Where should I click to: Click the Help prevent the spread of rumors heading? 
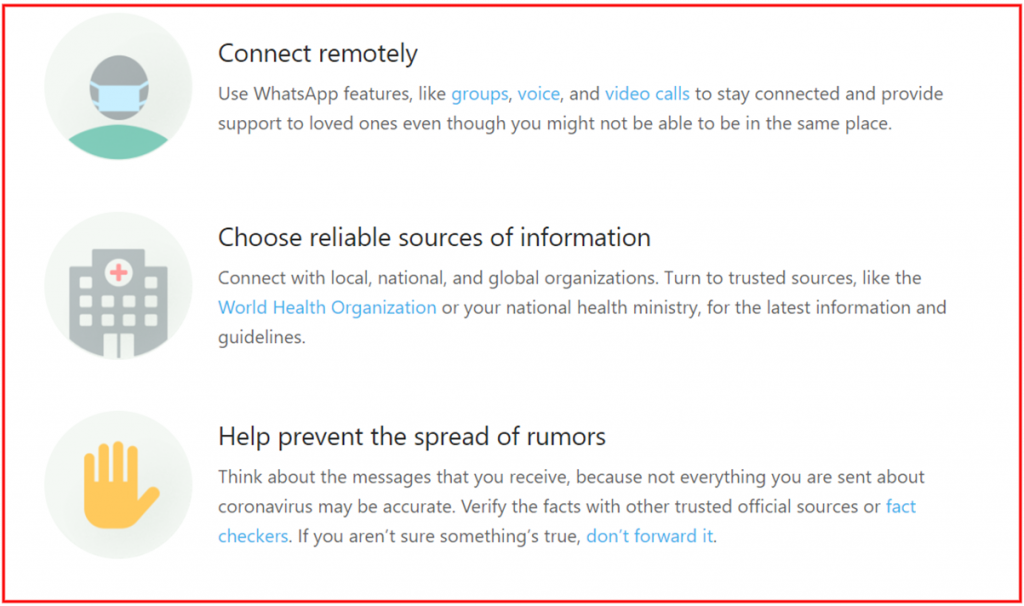coord(412,437)
